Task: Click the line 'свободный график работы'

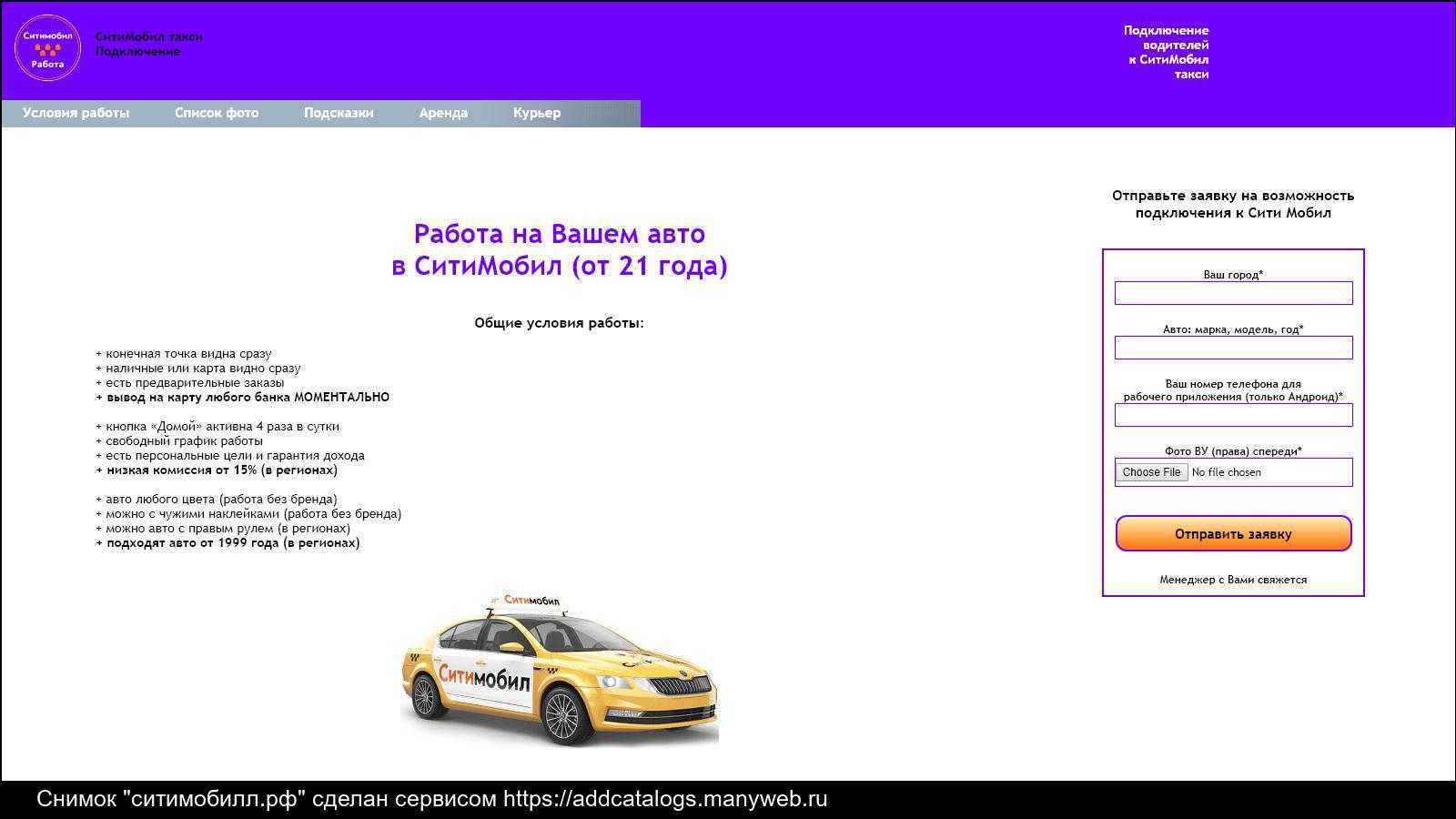Action: coord(184,441)
